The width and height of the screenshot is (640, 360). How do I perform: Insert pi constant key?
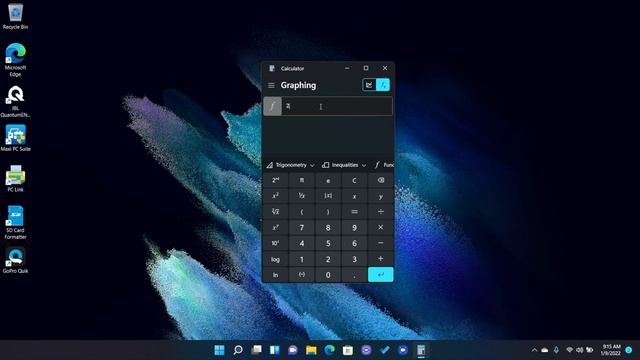pos(302,180)
